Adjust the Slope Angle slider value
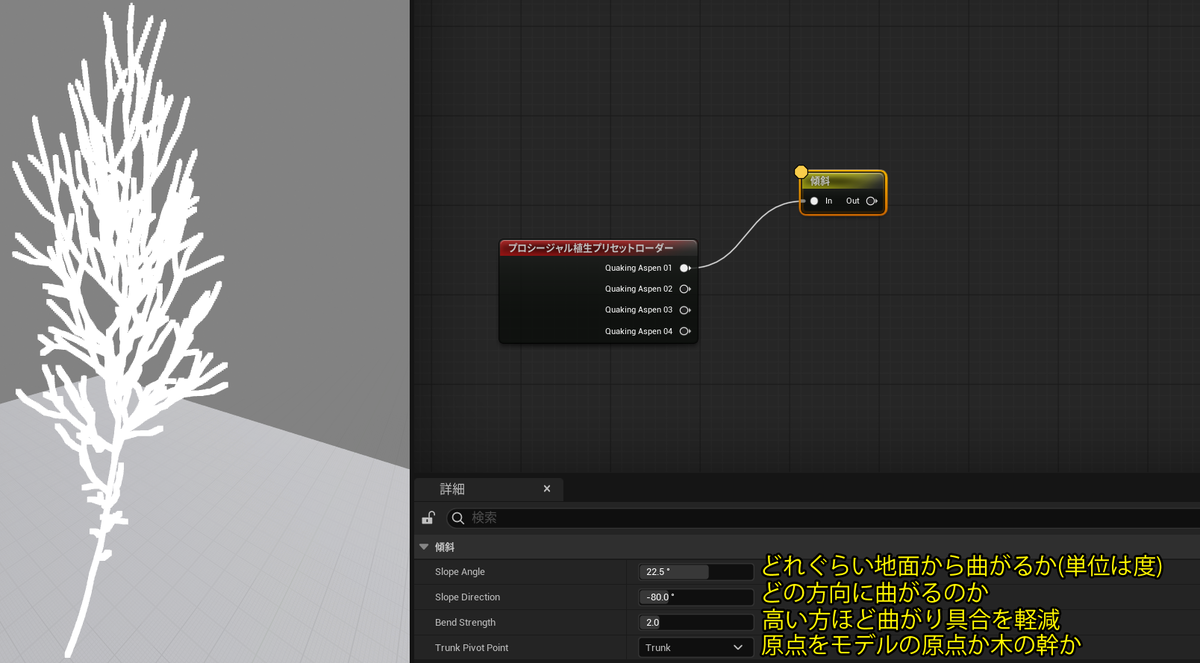1200x663 pixels. 696,572
